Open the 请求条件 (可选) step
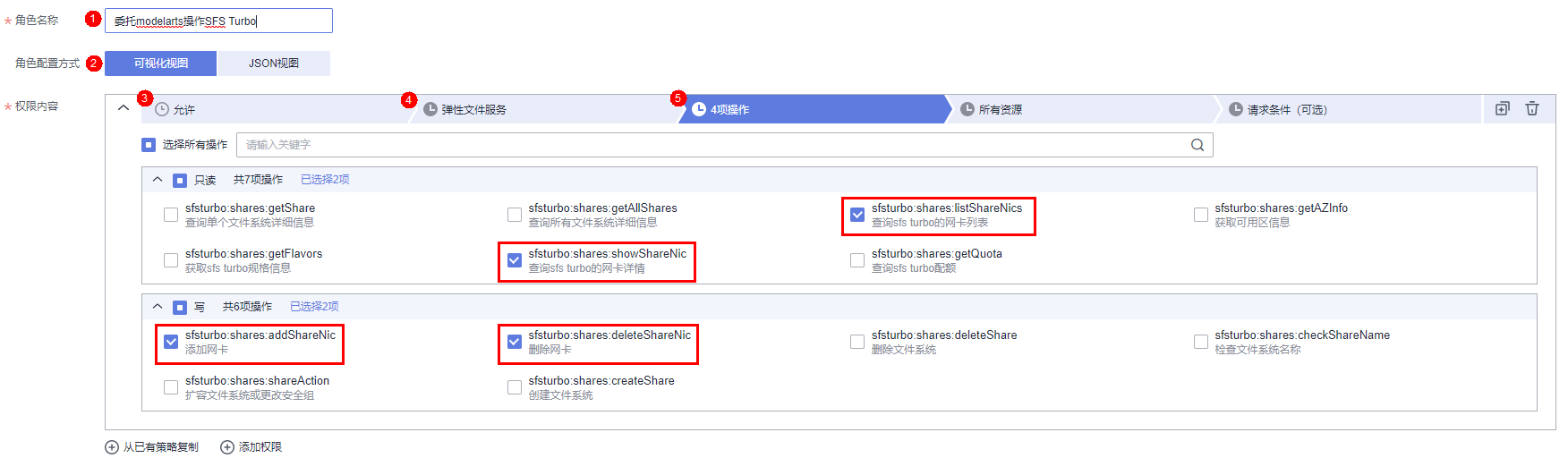This screenshot has height=458, width=1568. click(1350, 109)
